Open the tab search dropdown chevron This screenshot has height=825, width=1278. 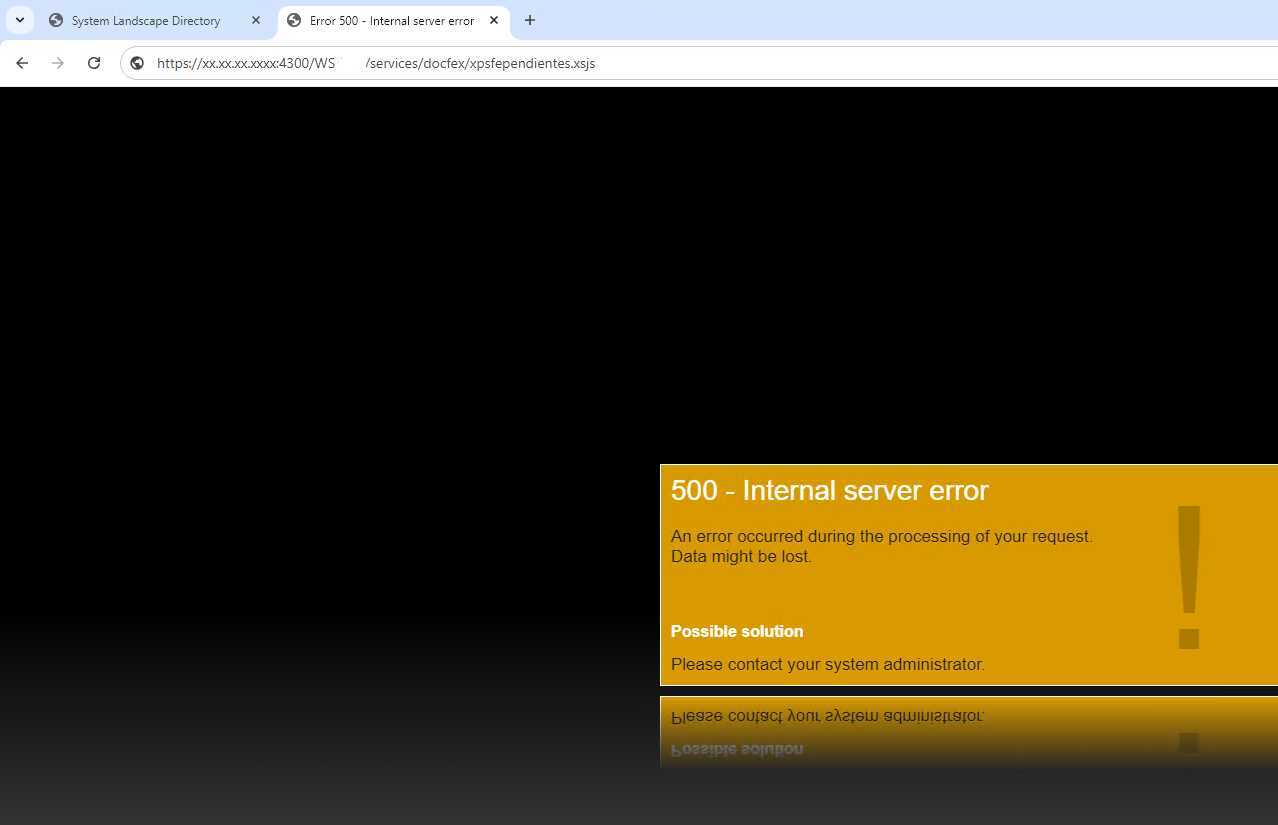click(x=19, y=20)
